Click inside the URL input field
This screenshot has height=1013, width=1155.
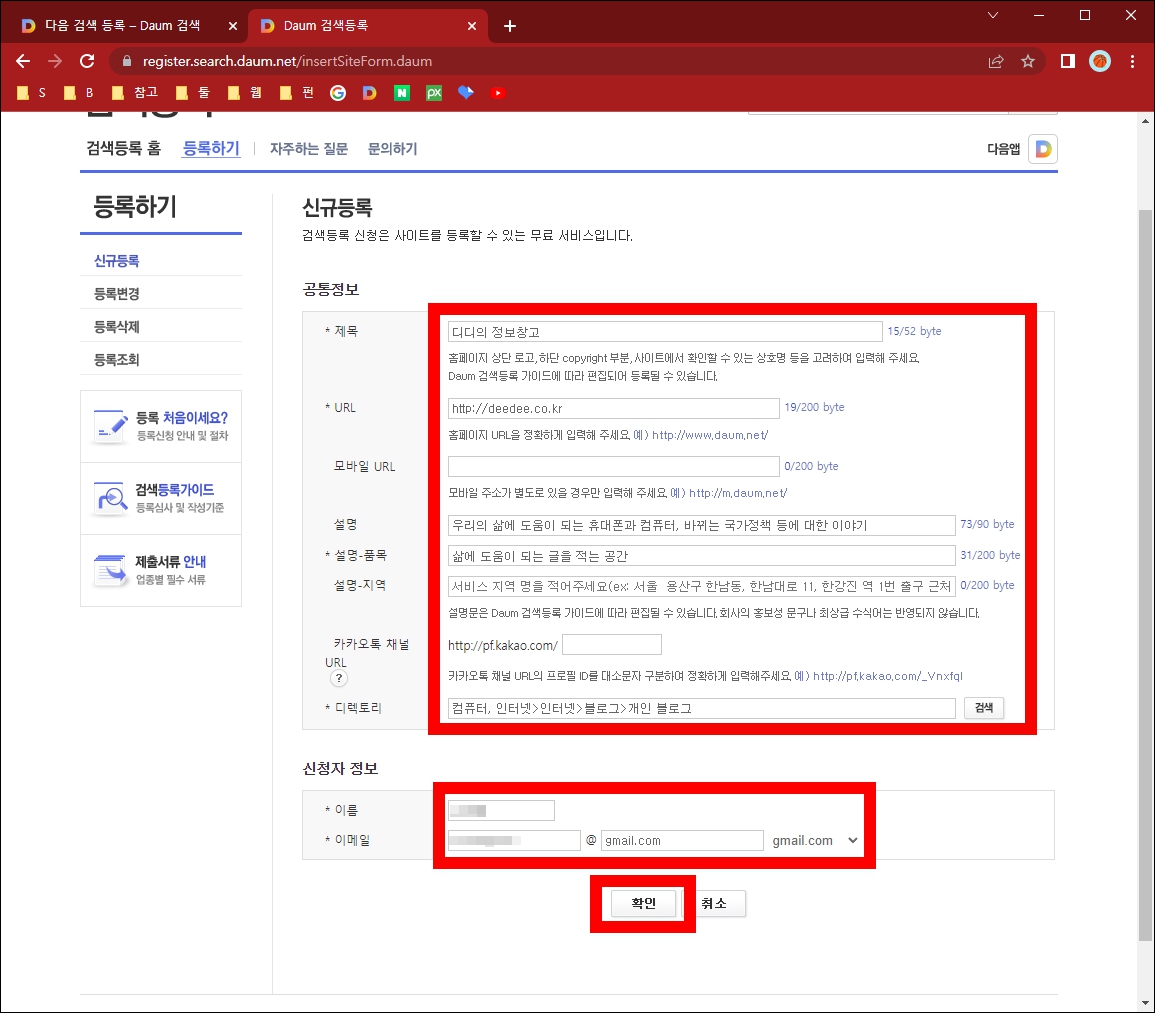(613, 408)
